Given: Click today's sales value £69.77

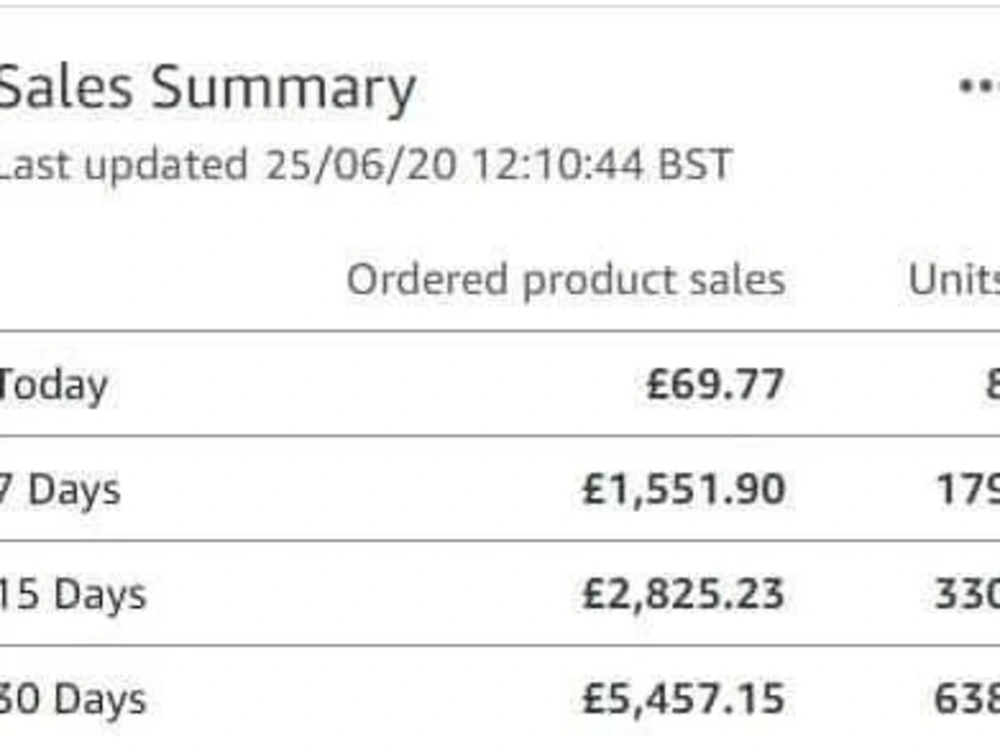Looking at the screenshot, I should pos(715,384).
